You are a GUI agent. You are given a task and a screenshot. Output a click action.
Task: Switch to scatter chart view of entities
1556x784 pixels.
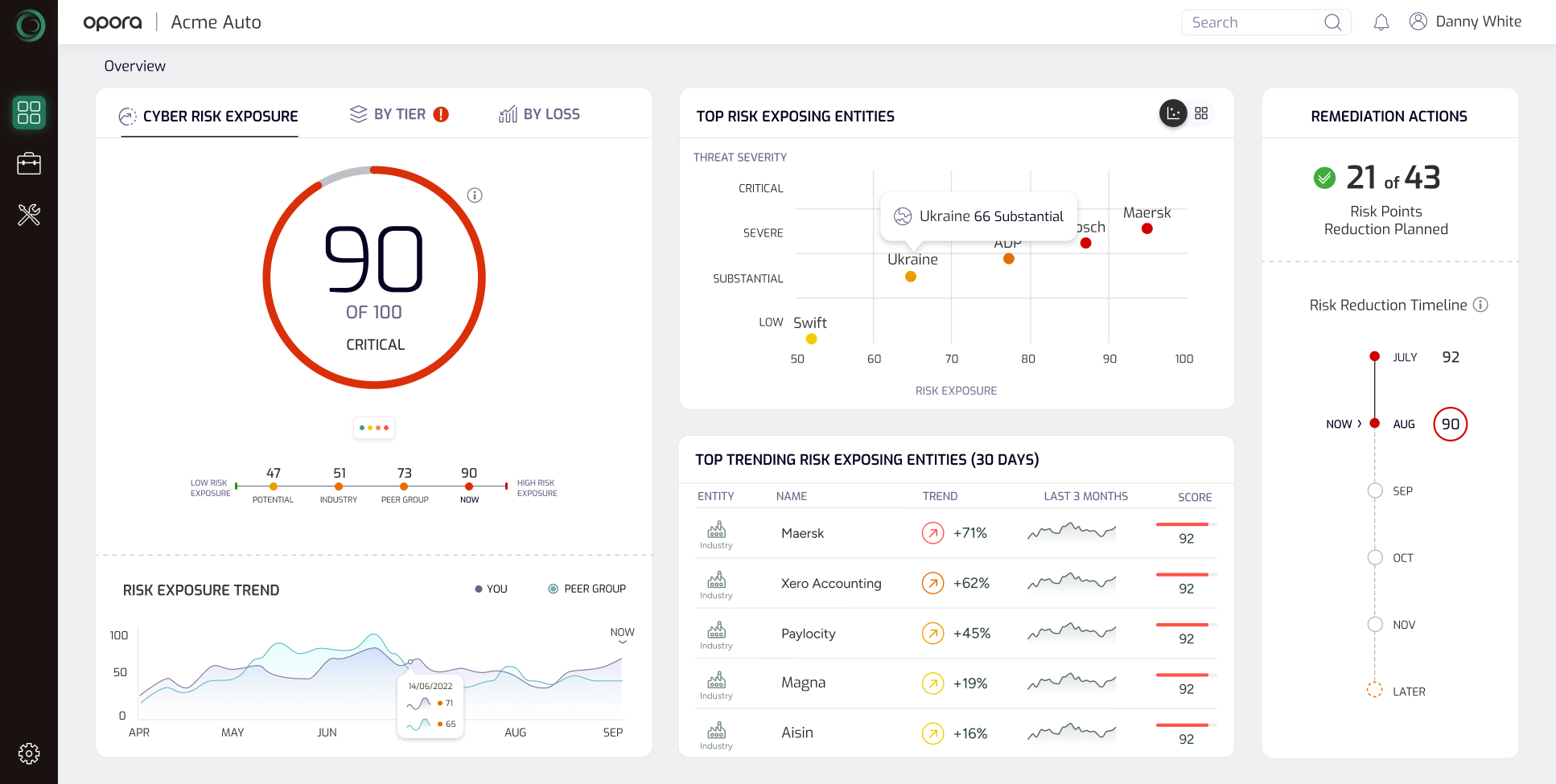1173,113
